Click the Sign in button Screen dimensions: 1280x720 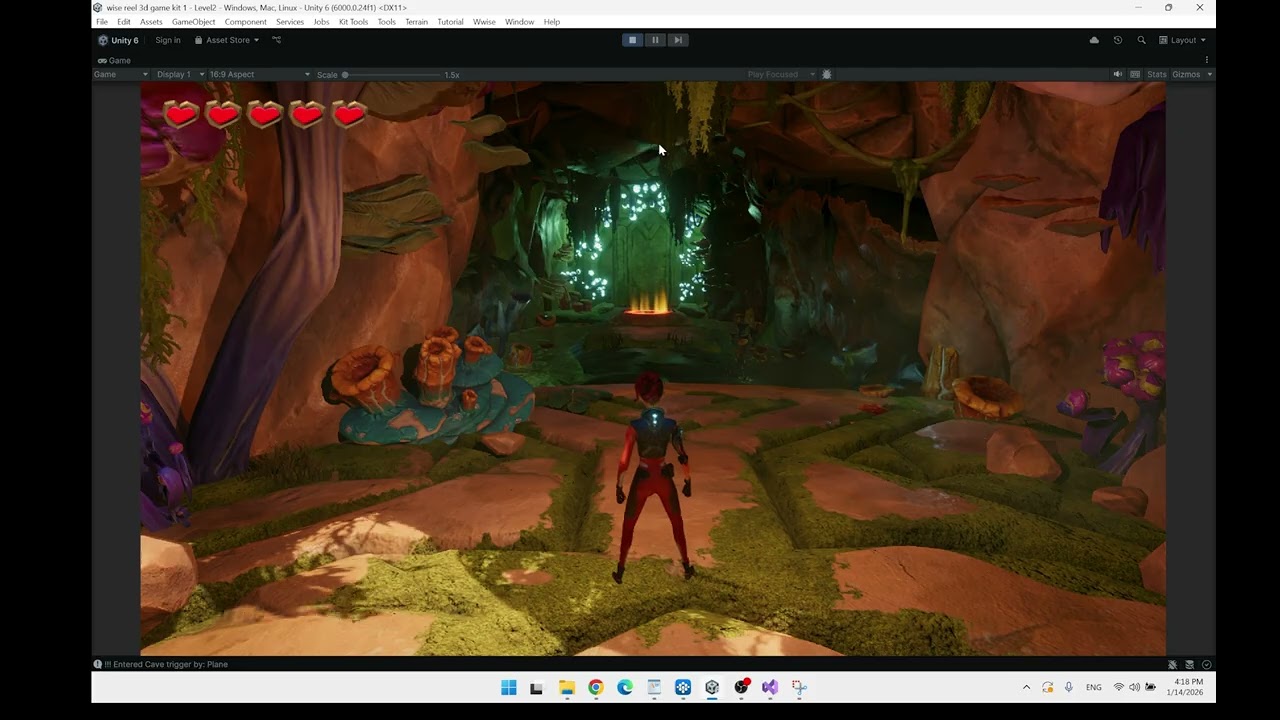pyautogui.click(x=168, y=40)
